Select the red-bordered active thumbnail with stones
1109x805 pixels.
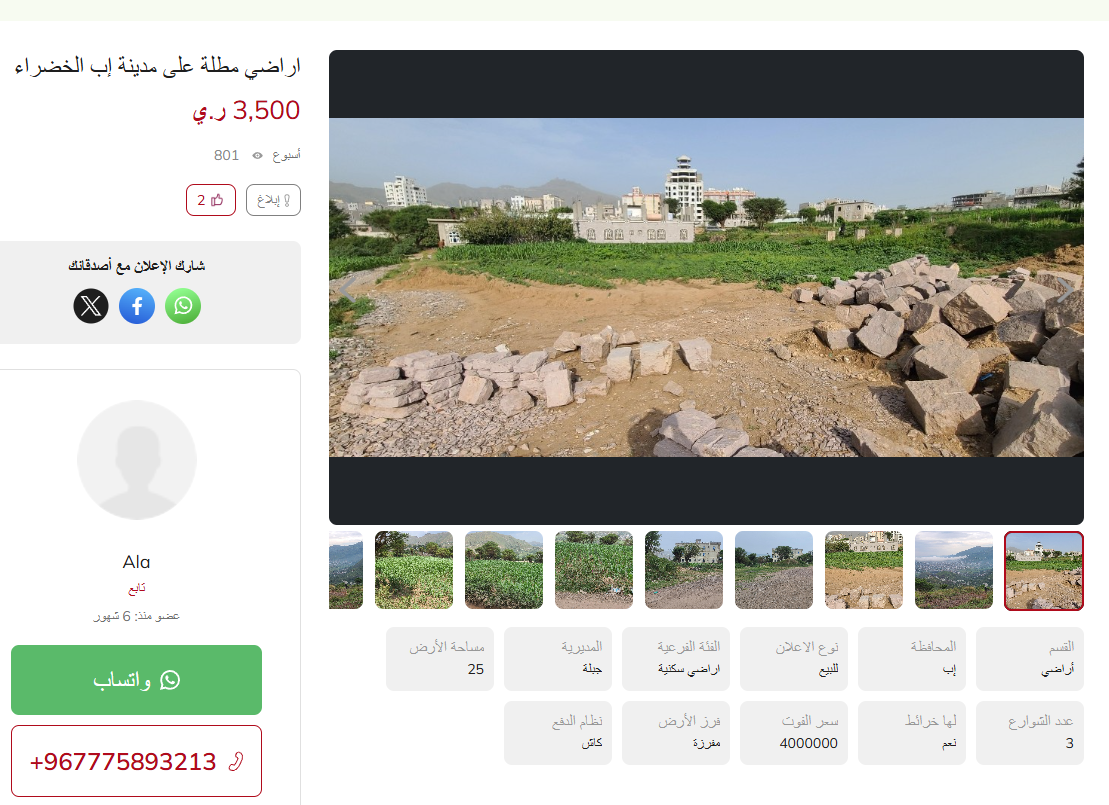point(1044,570)
